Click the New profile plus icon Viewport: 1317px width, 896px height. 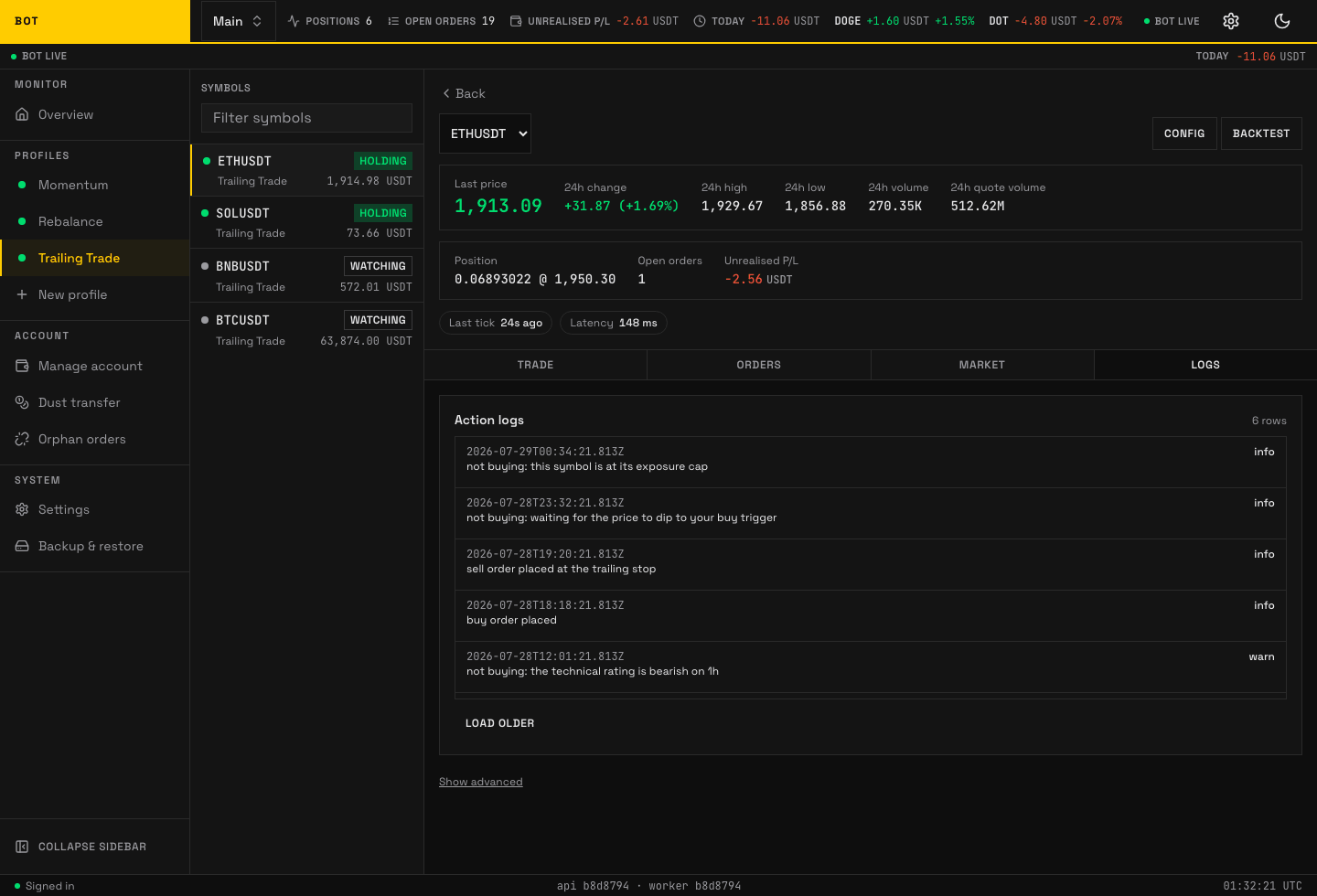(x=22, y=294)
